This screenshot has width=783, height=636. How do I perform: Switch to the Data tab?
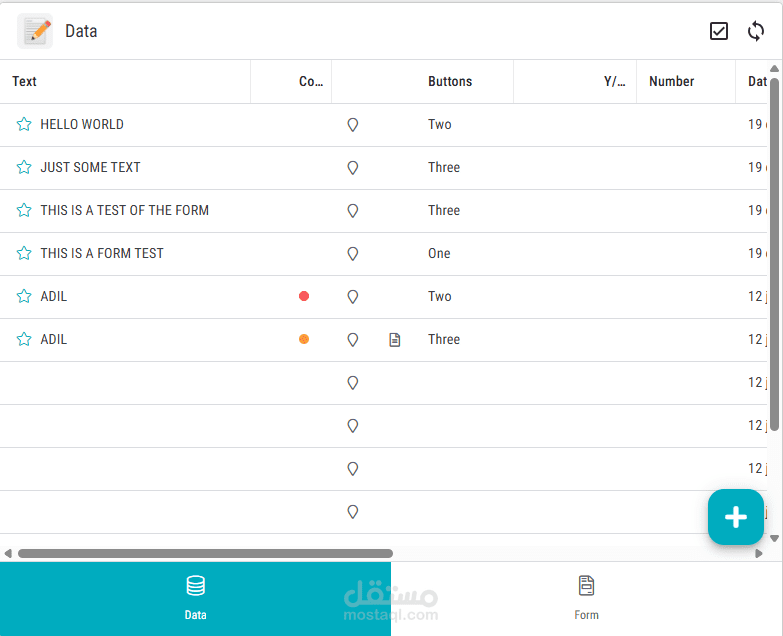coord(195,599)
